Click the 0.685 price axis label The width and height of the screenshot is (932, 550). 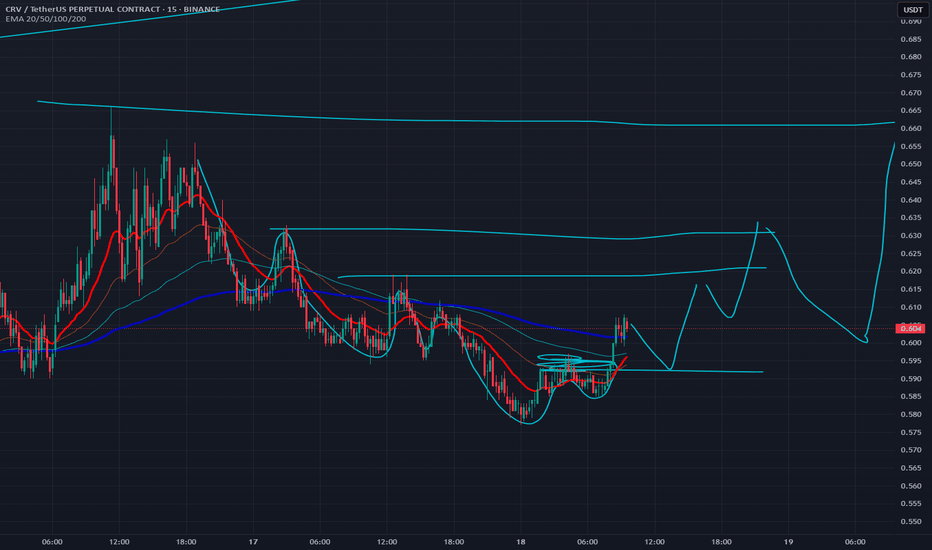click(911, 39)
